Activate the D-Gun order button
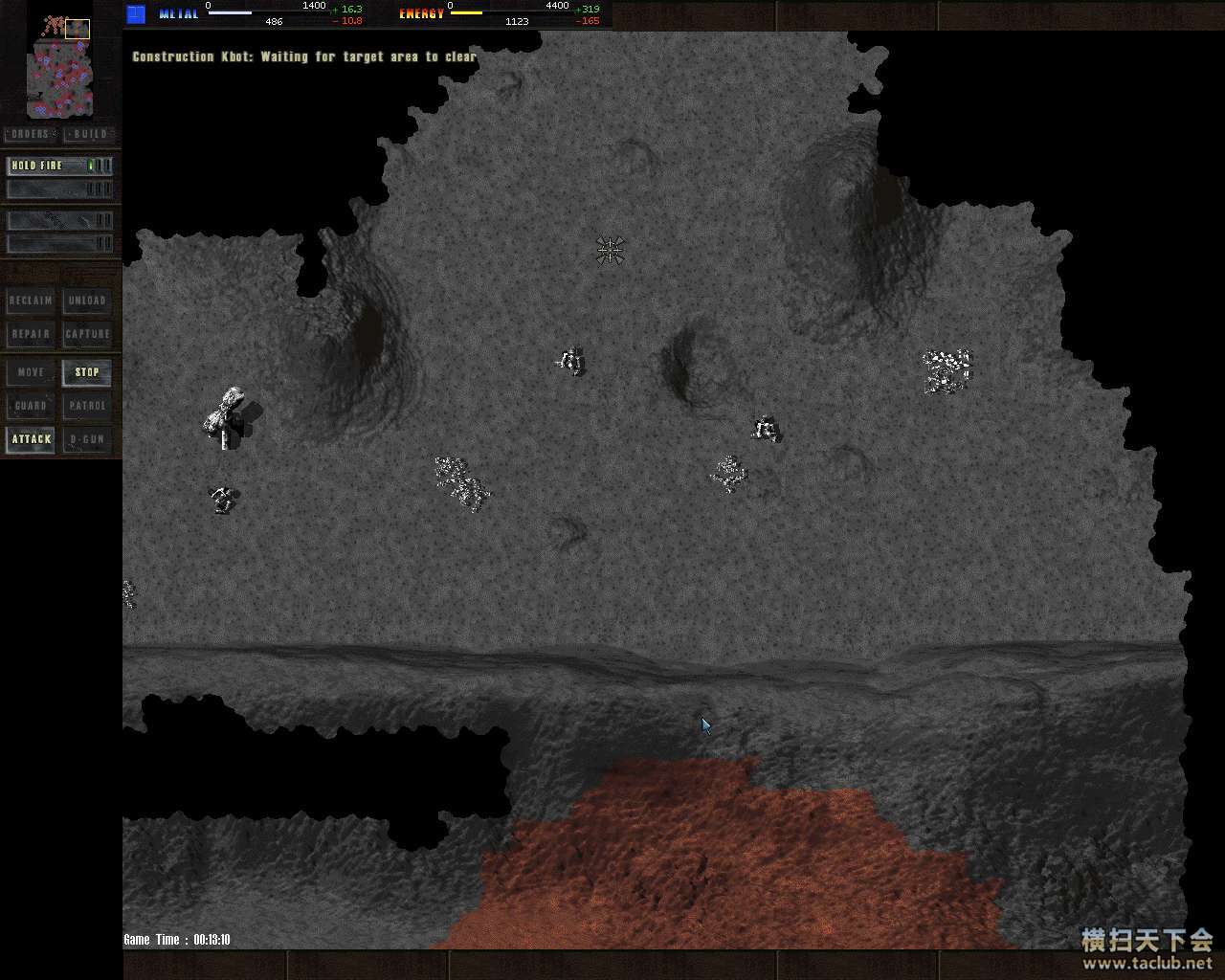Image resolution: width=1225 pixels, height=980 pixels. pos(87,439)
